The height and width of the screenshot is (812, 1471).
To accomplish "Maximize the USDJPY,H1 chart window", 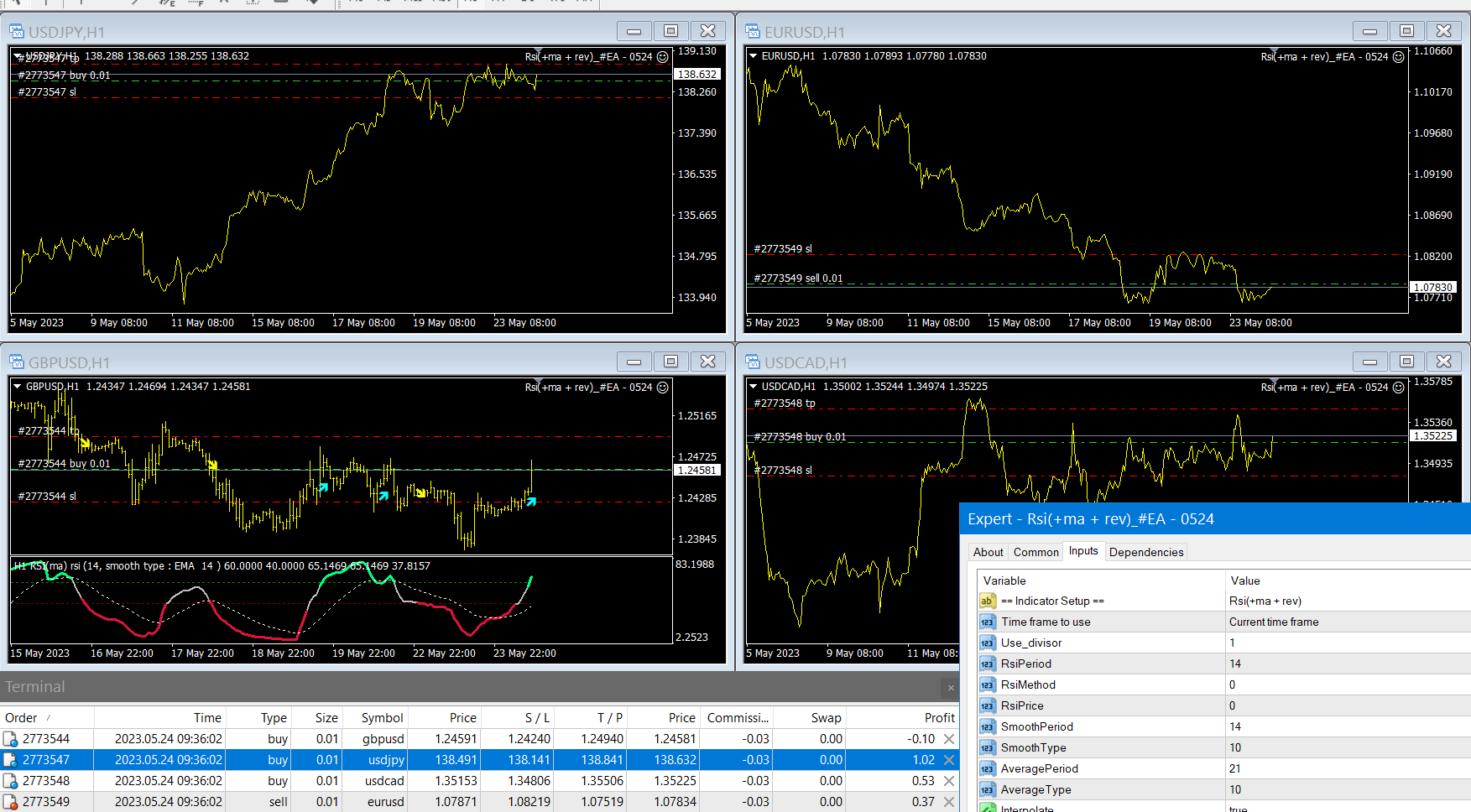I will [670, 31].
